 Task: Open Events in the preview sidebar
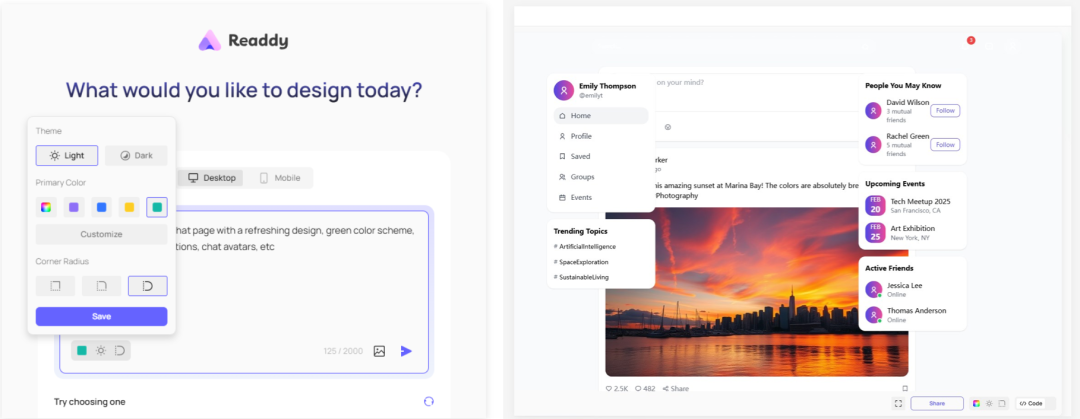(x=601, y=197)
